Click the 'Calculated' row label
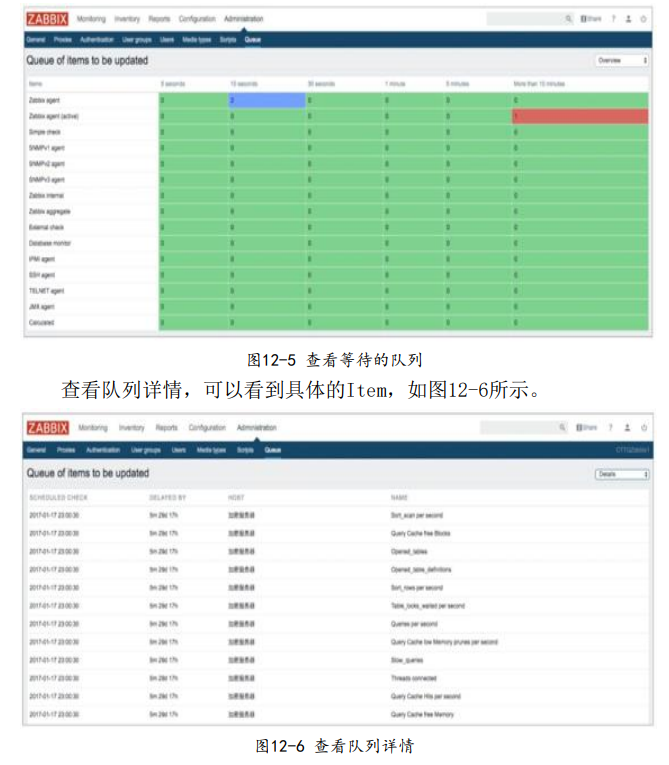 click(x=41, y=322)
